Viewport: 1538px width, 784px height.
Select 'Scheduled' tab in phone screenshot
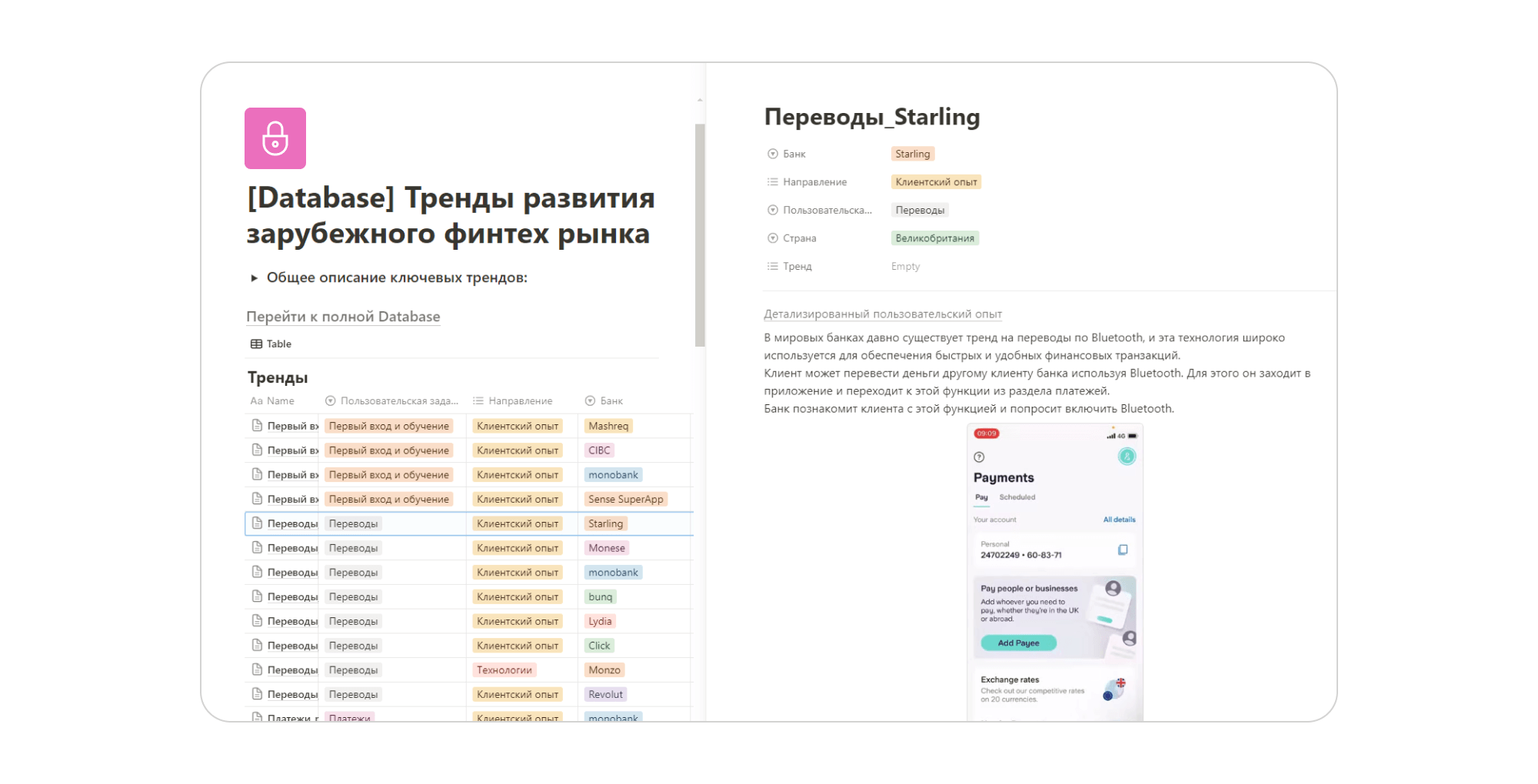1017,498
